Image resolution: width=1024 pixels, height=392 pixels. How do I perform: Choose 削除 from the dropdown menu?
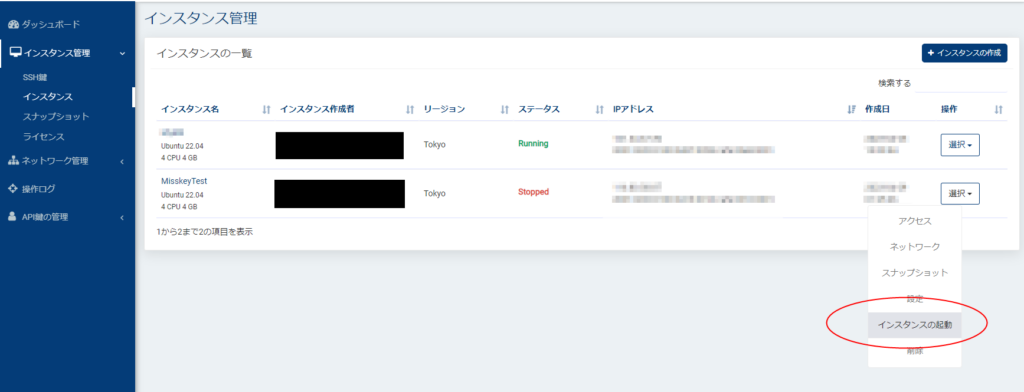click(x=914, y=351)
